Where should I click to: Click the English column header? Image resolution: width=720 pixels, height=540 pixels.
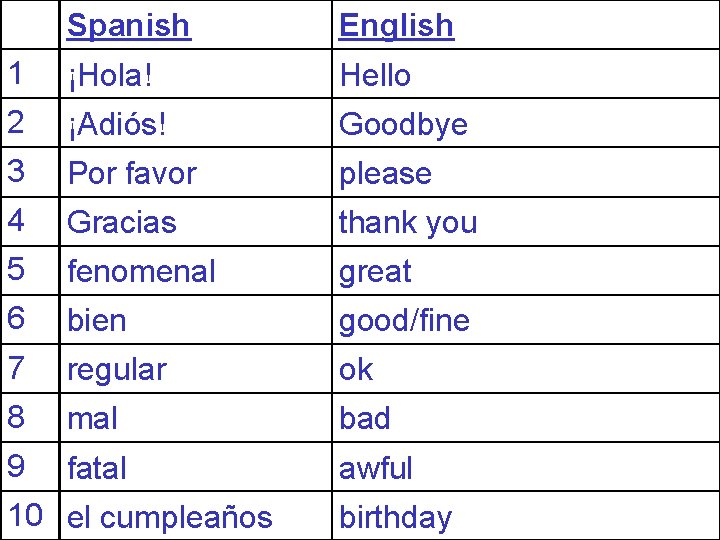(396, 25)
